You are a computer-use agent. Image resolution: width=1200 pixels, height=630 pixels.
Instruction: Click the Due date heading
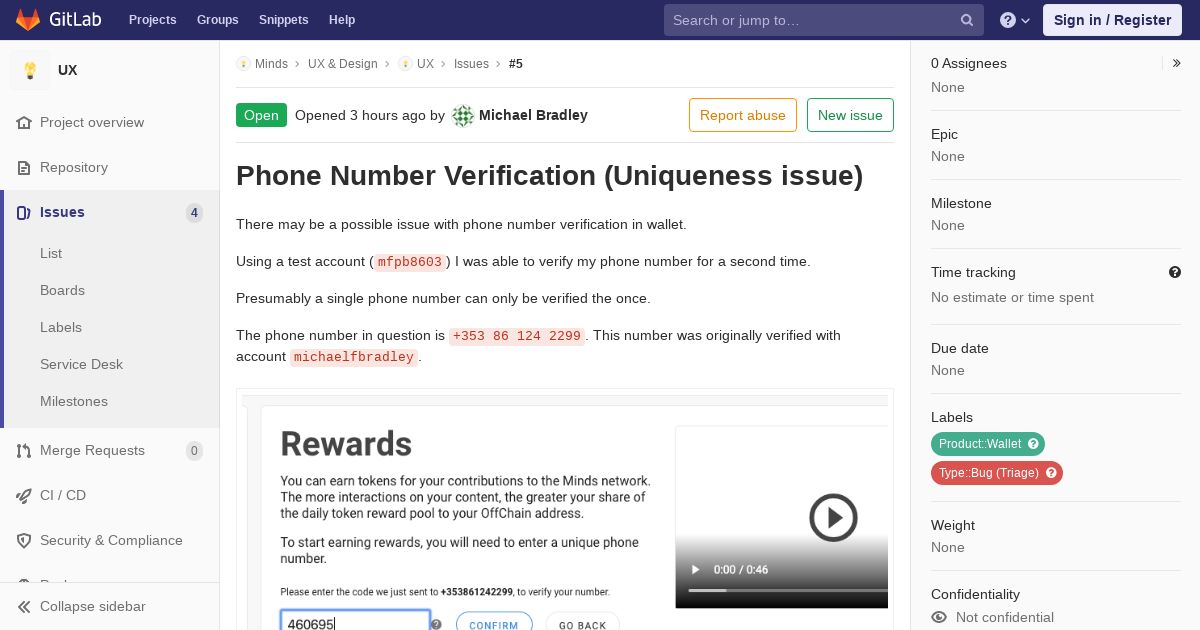[960, 348]
